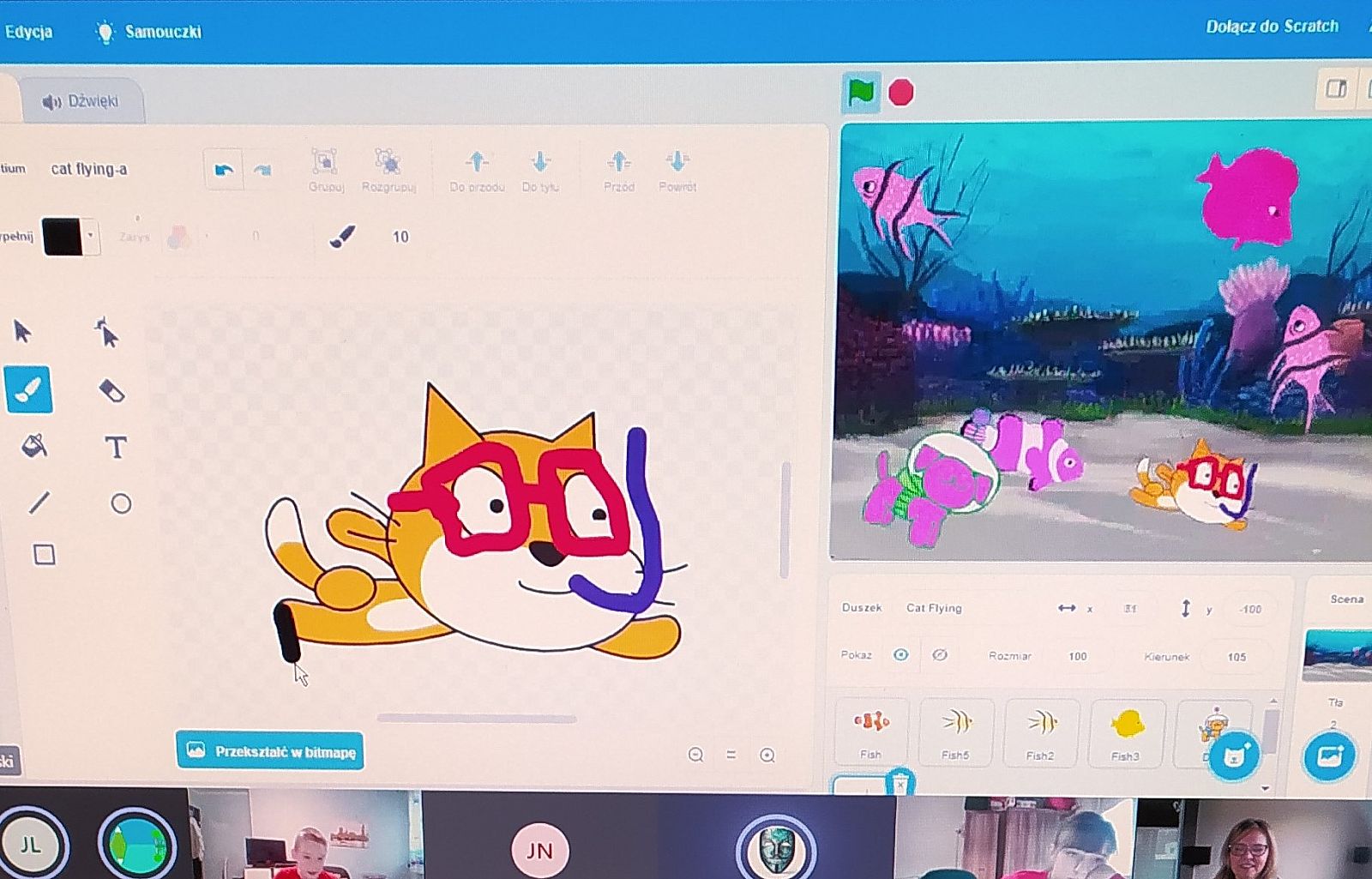Open the outline Zarys color swatch

click(179, 237)
